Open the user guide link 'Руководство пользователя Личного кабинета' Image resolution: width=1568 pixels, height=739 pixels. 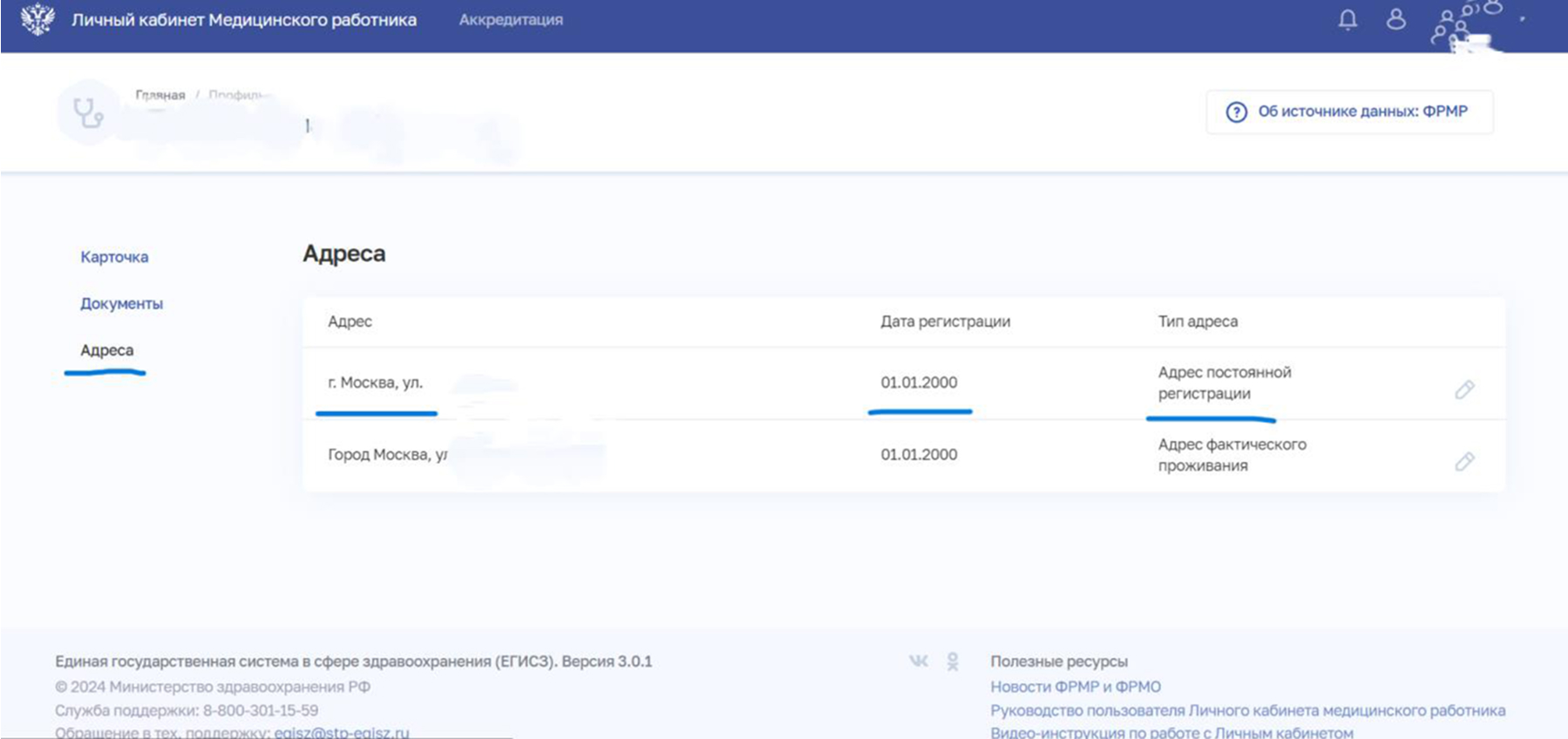(1248, 710)
